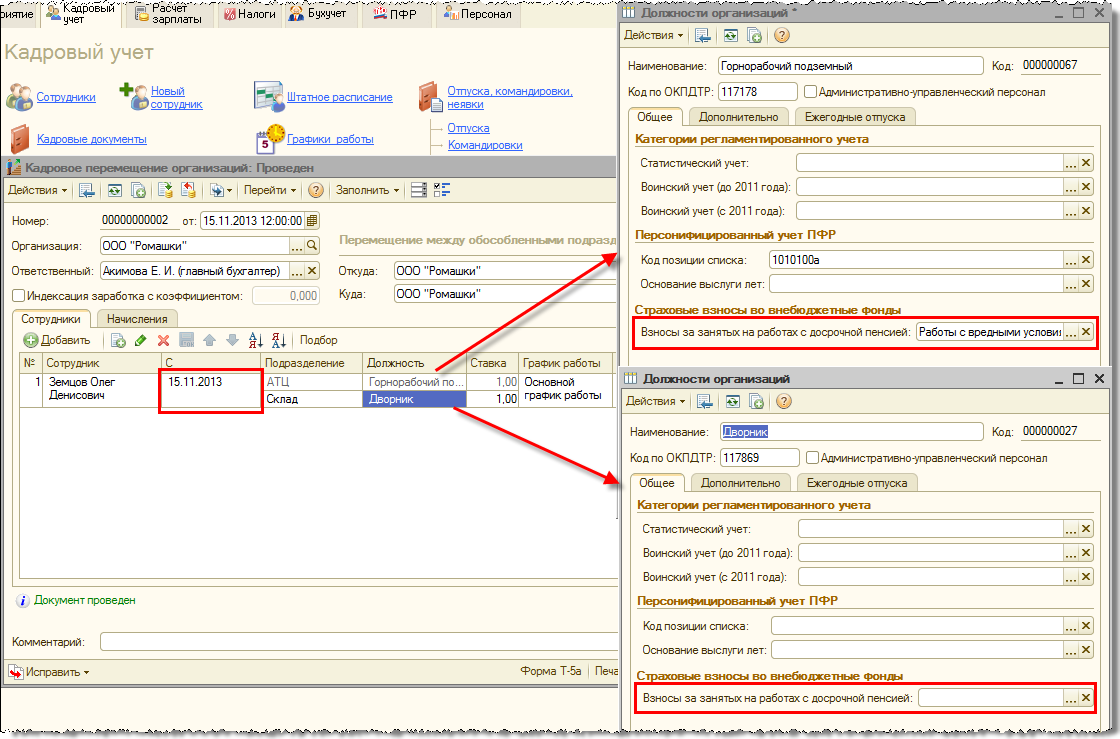Open the Командировки link

pos(485,145)
